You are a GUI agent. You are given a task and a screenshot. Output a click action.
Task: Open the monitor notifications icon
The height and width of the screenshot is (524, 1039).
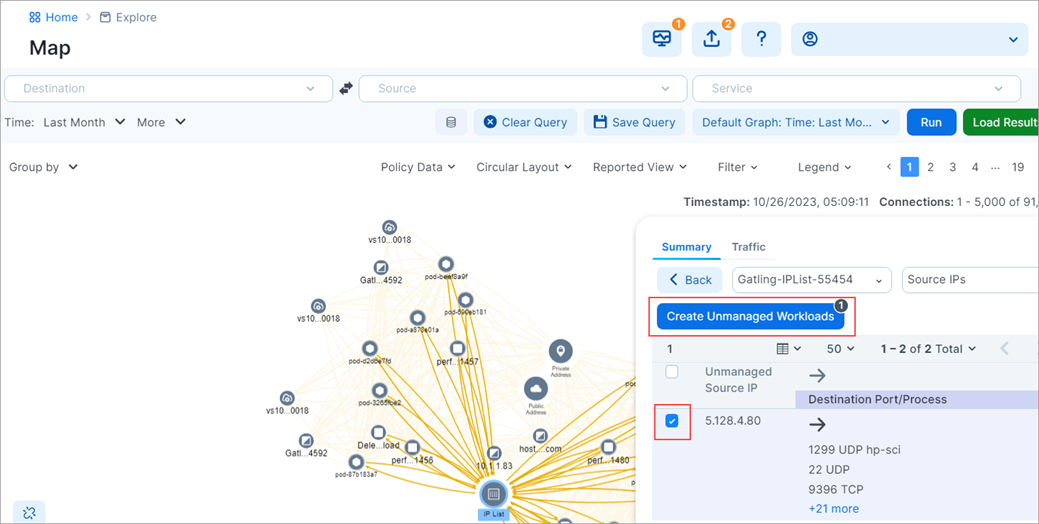tap(661, 39)
